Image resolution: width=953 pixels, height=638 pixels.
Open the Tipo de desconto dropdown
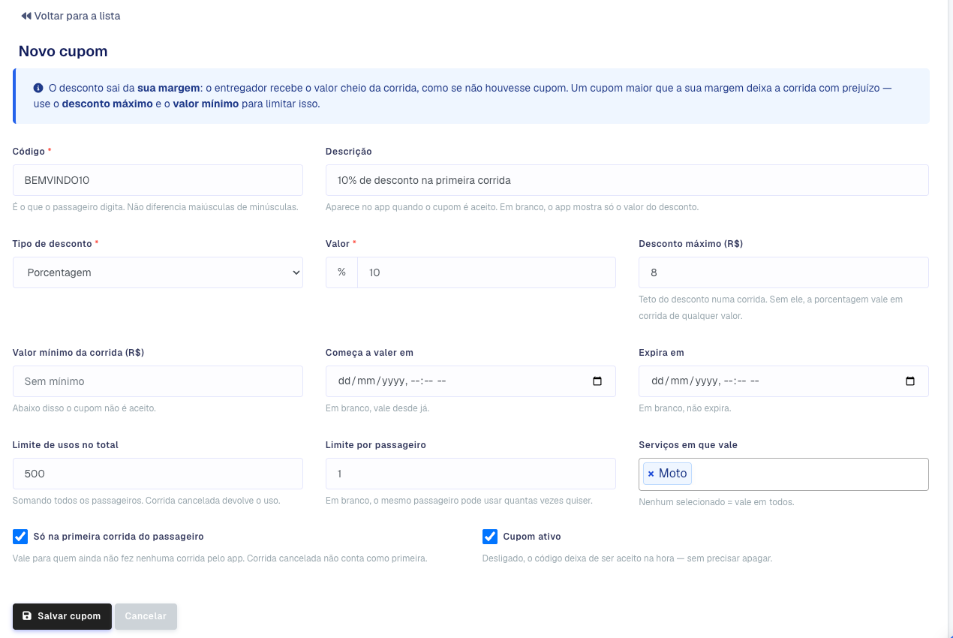coord(157,272)
